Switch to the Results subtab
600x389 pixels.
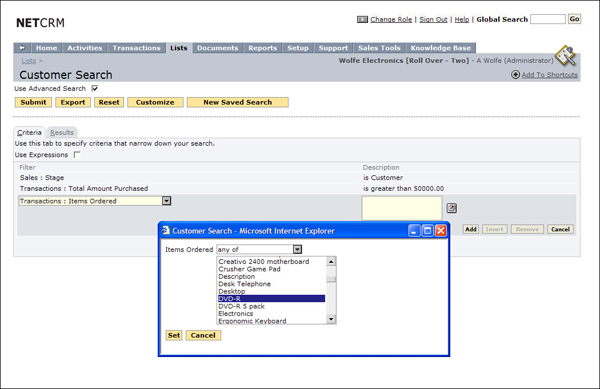click(x=62, y=132)
